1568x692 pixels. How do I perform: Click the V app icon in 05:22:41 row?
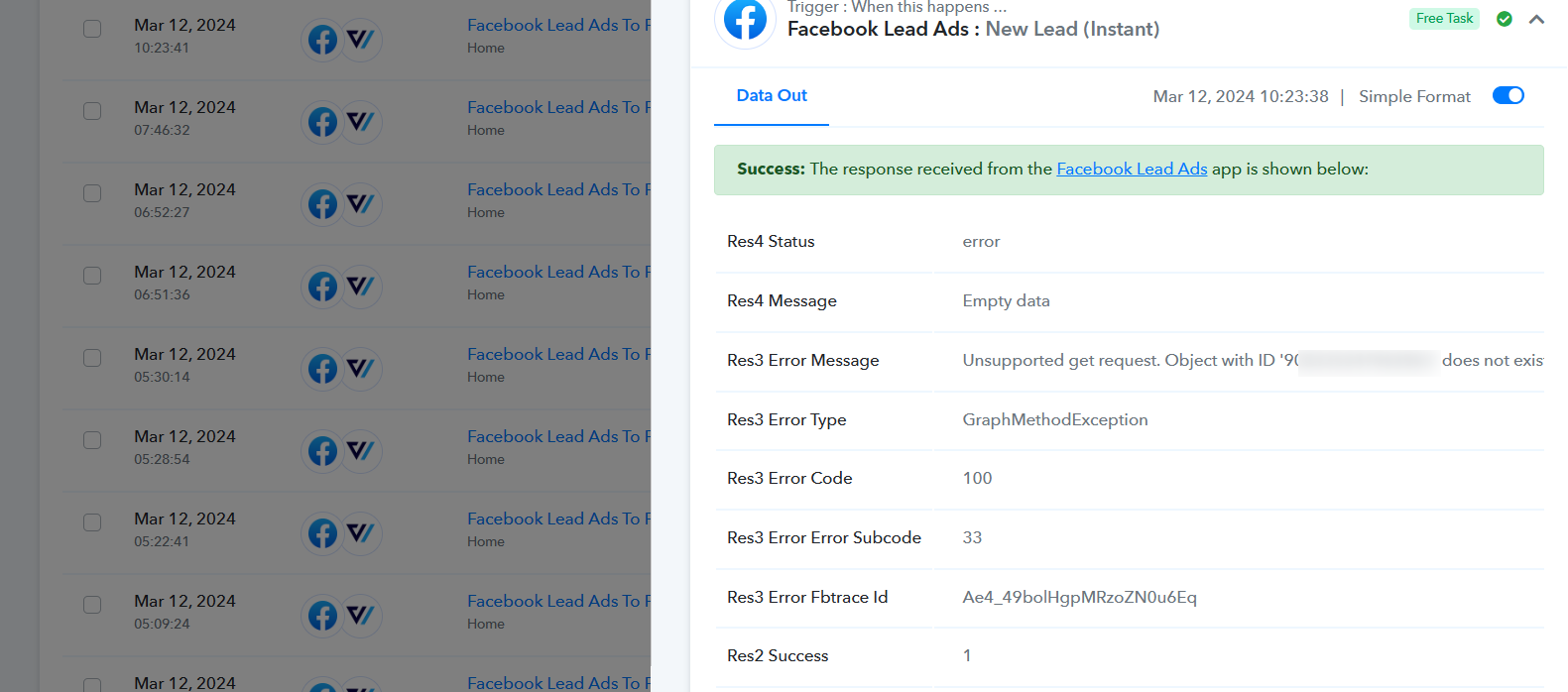click(361, 533)
